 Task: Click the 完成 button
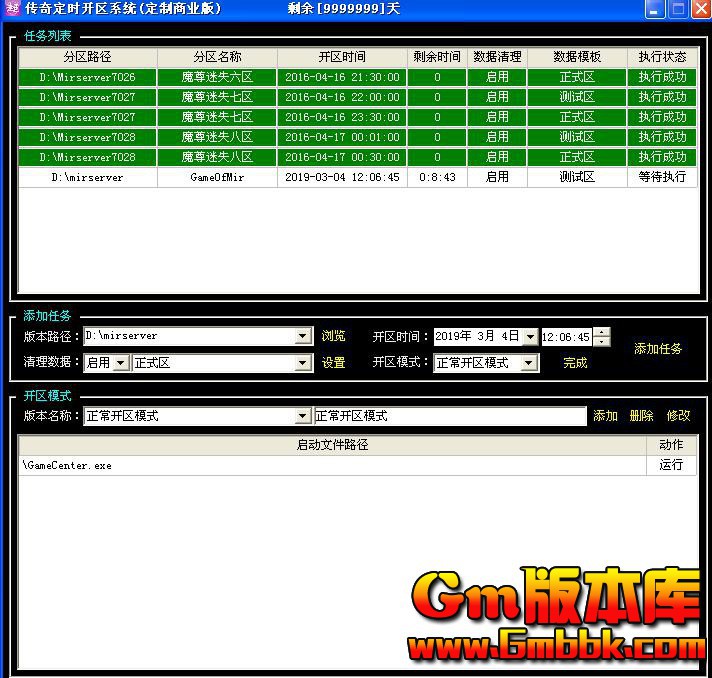click(575, 363)
